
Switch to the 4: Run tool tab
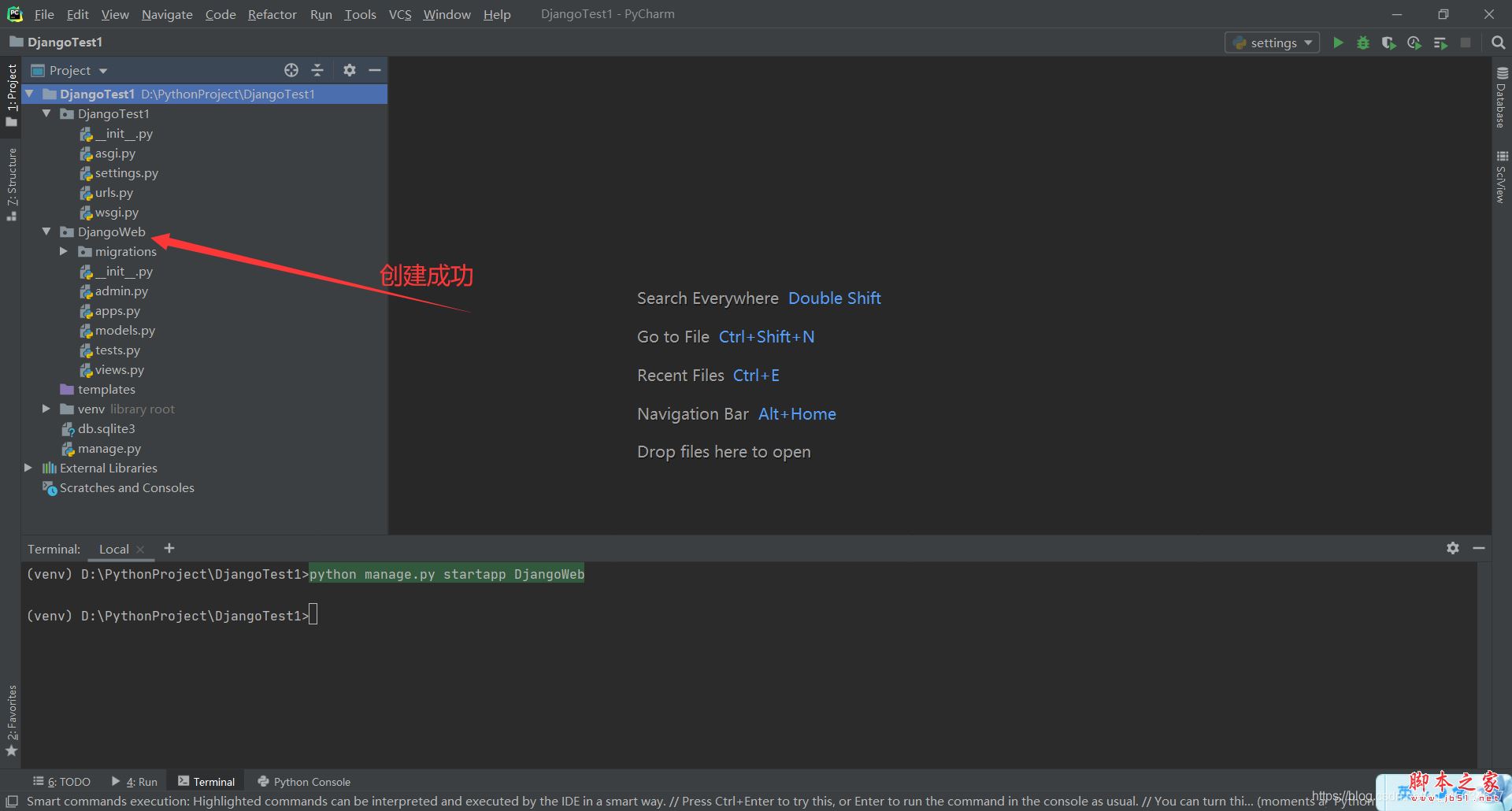click(x=135, y=781)
